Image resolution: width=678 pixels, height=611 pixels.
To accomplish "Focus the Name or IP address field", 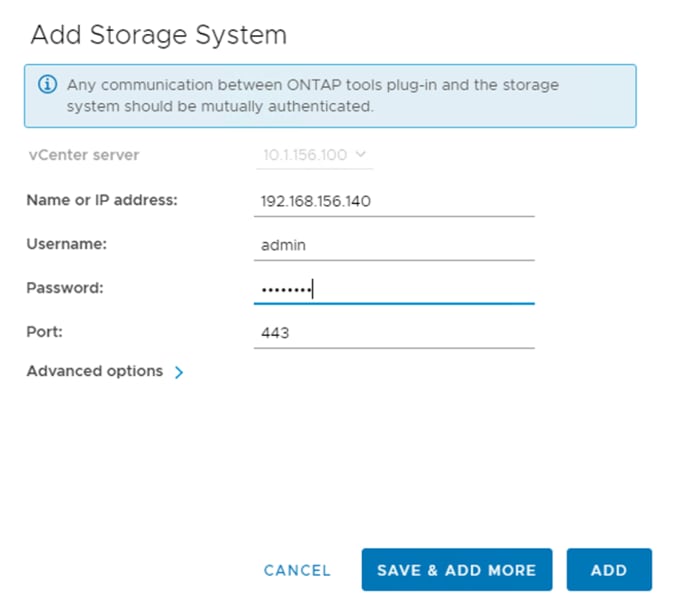I will (394, 201).
